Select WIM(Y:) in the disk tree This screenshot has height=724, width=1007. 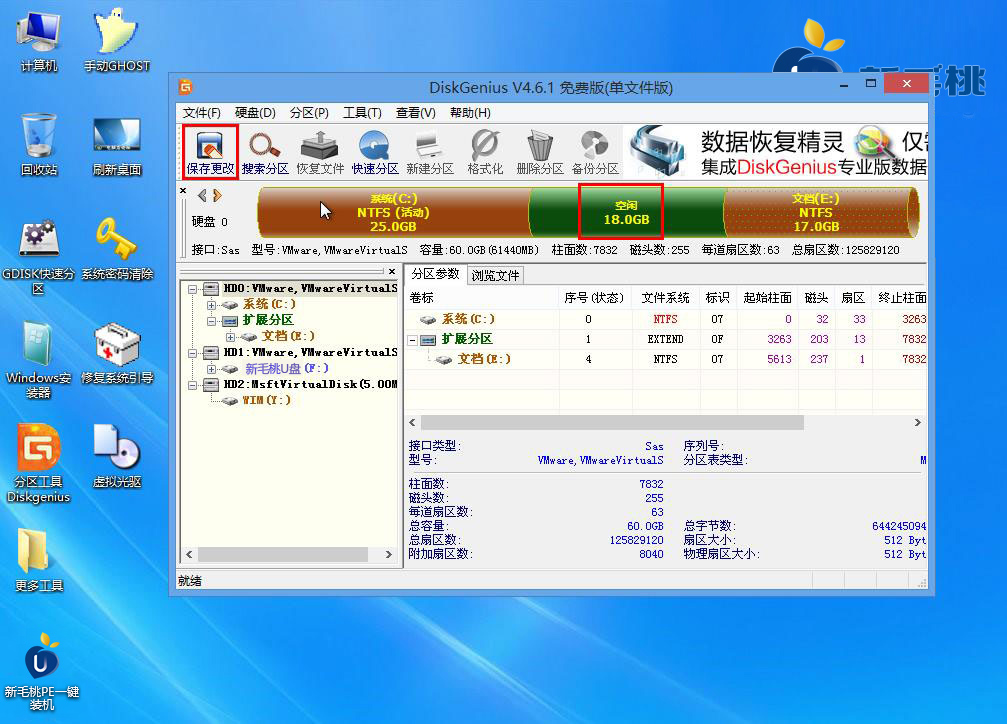pyautogui.click(x=266, y=400)
